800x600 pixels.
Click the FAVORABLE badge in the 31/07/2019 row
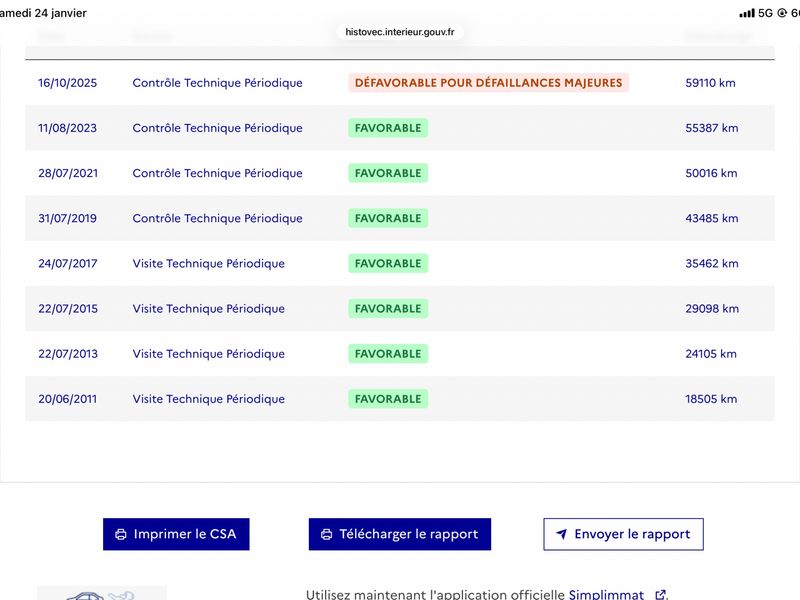click(x=388, y=218)
